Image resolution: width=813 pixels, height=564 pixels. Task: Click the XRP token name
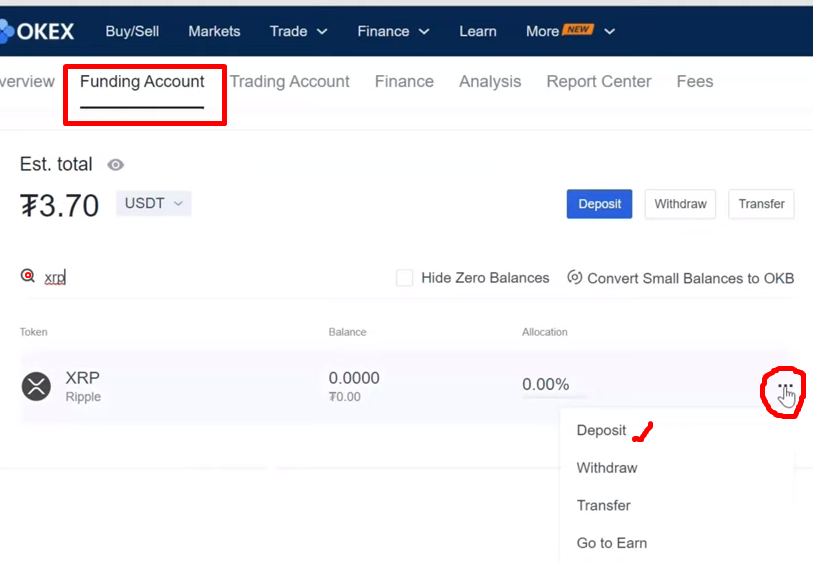82,377
